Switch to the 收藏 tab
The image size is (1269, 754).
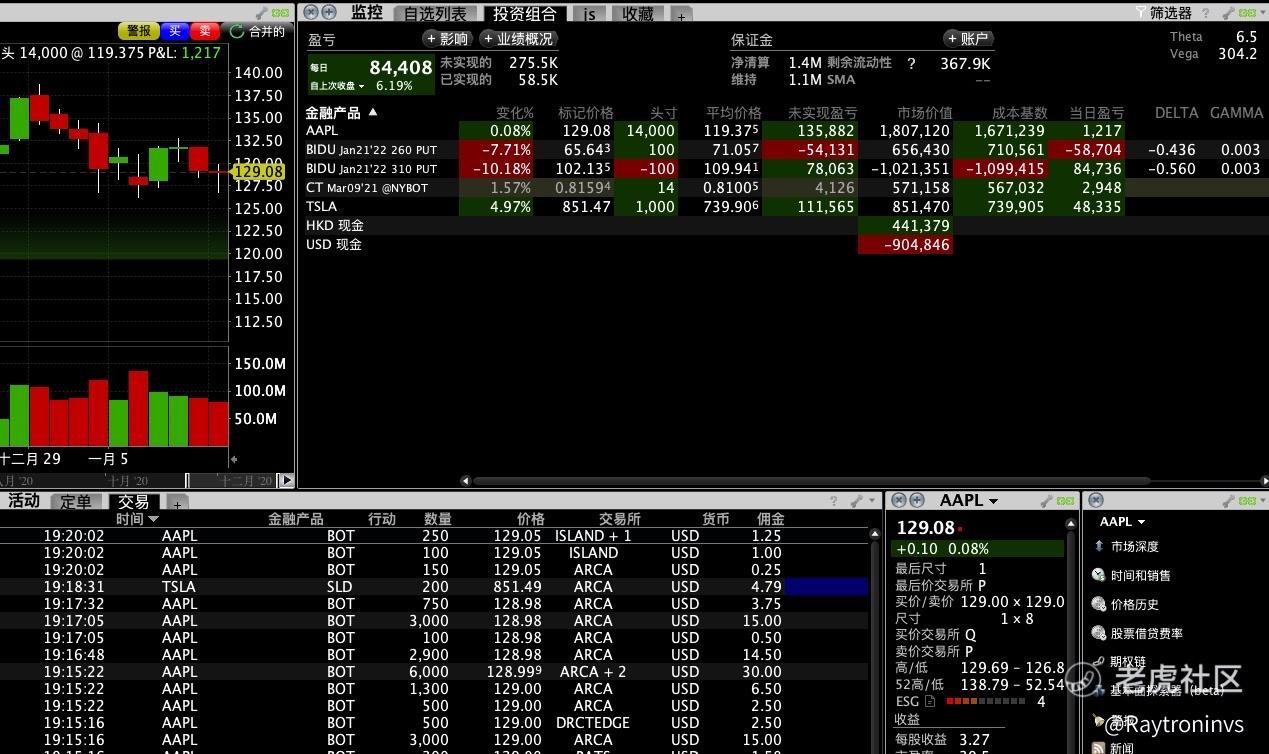[x=638, y=14]
